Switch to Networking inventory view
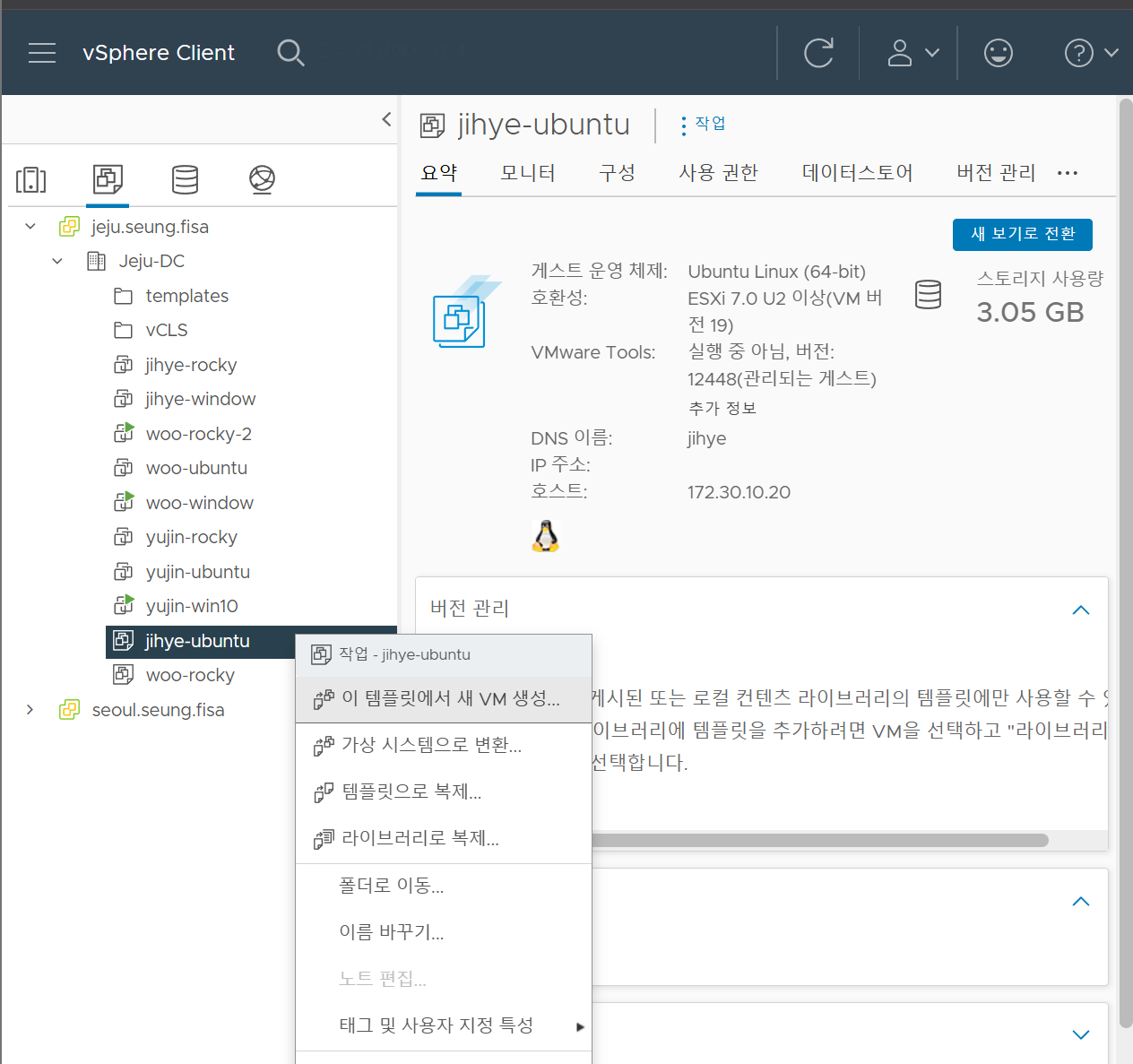 [262, 180]
